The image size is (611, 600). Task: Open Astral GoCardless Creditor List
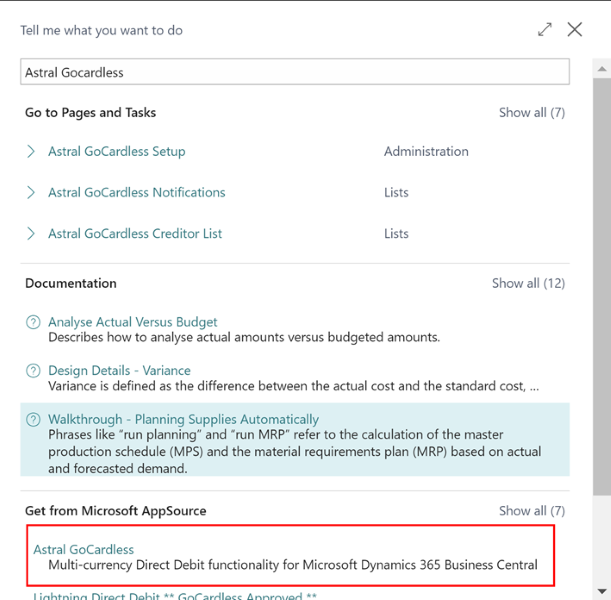point(135,234)
